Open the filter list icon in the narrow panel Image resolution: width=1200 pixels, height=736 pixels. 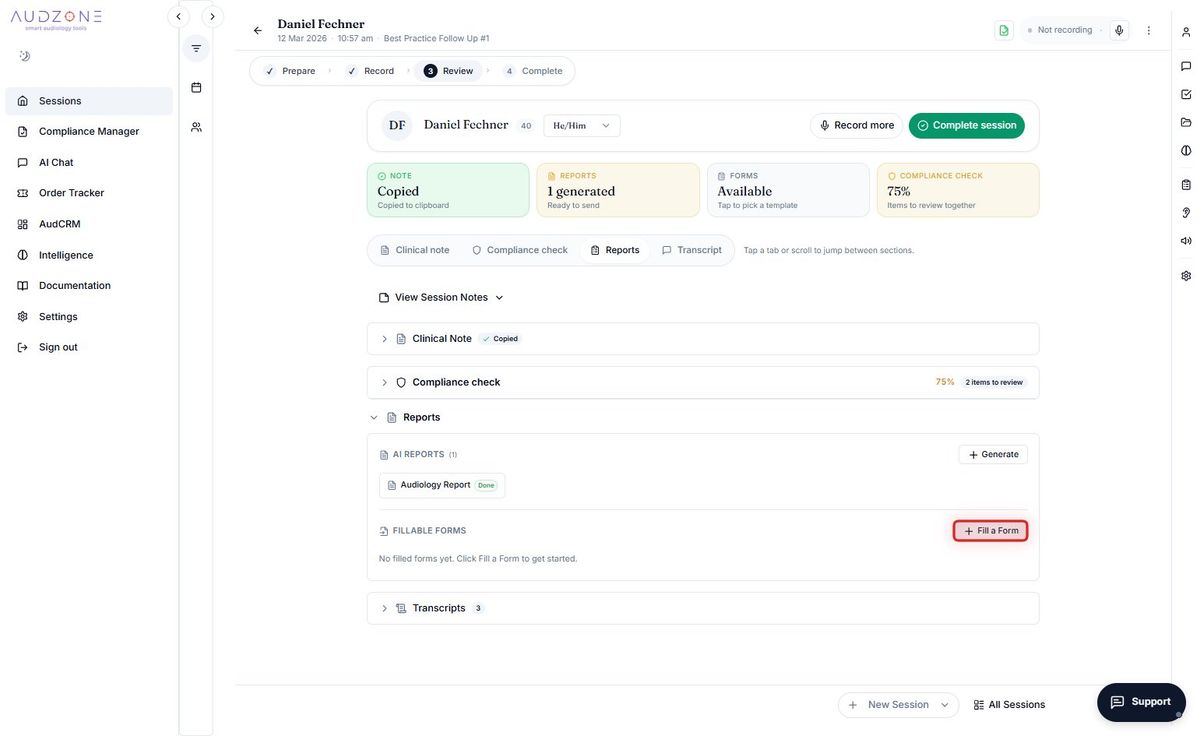[196, 48]
